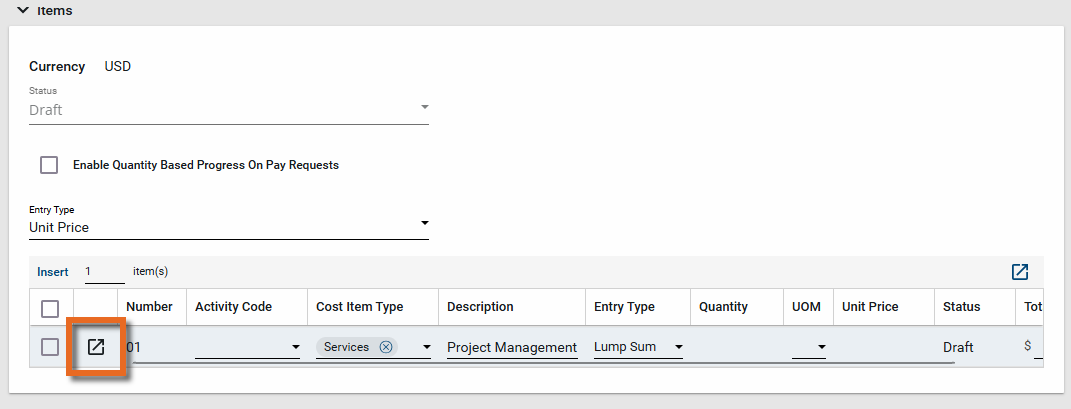1071x409 pixels.
Task: Collapse the Items section chevron
Action: [x=22, y=10]
